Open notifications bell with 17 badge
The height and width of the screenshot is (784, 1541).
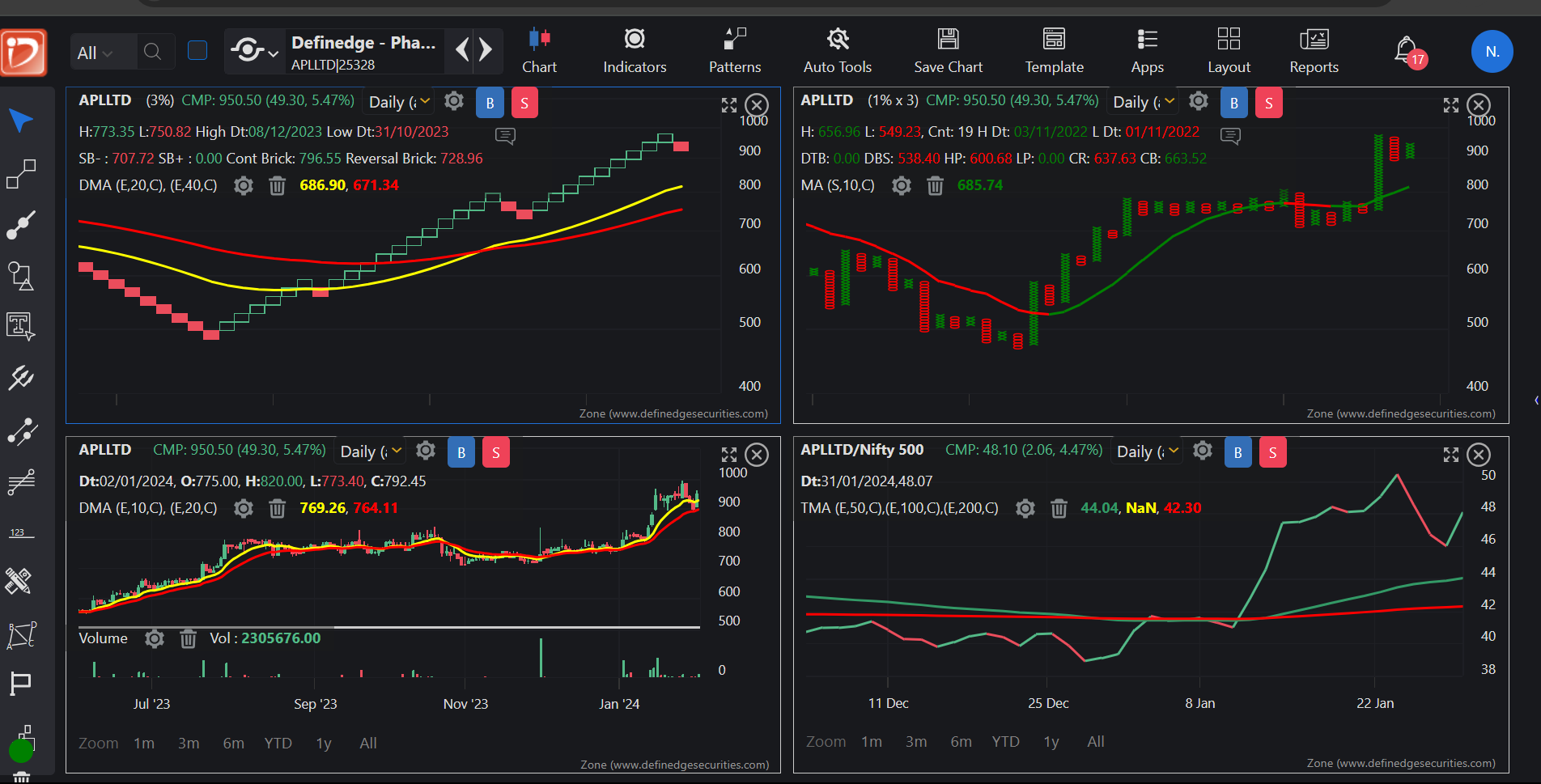point(1409,53)
